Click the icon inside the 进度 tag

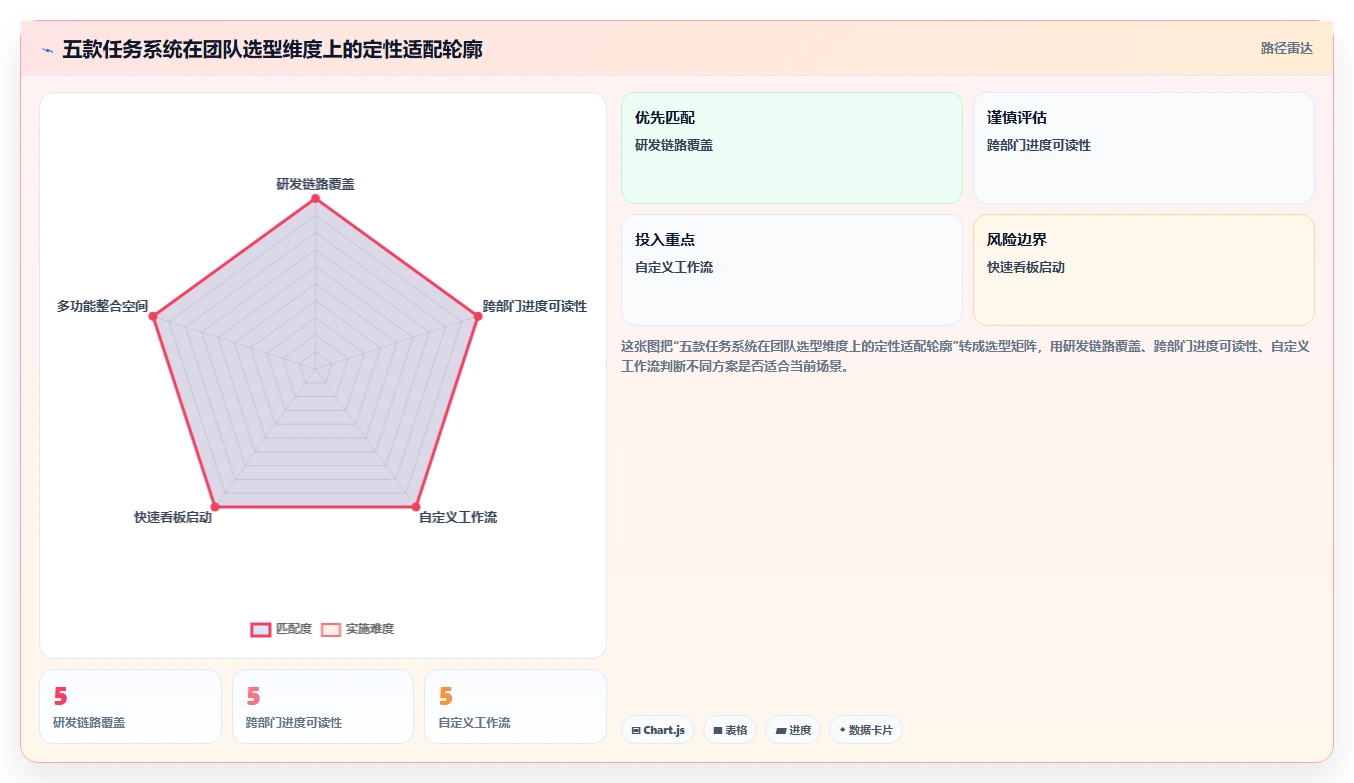(780, 731)
